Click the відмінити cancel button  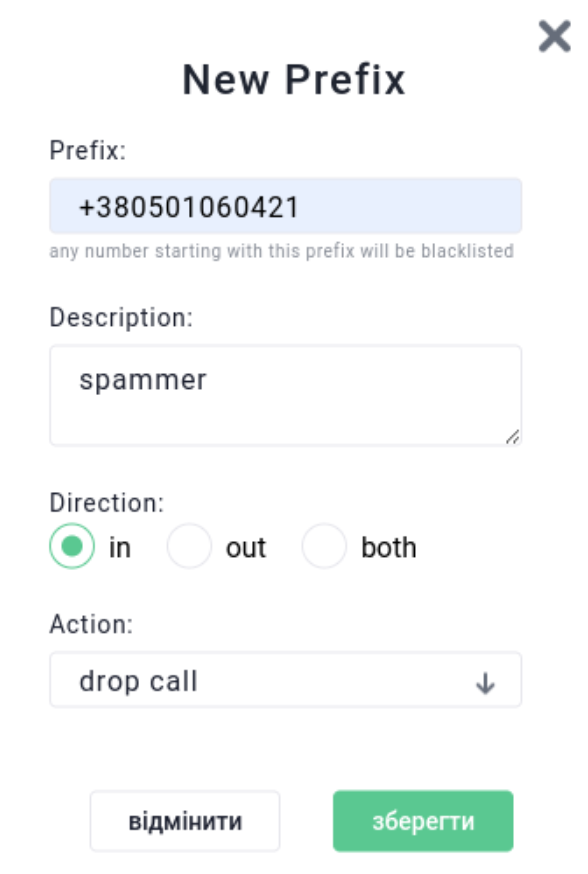point(185,821)
